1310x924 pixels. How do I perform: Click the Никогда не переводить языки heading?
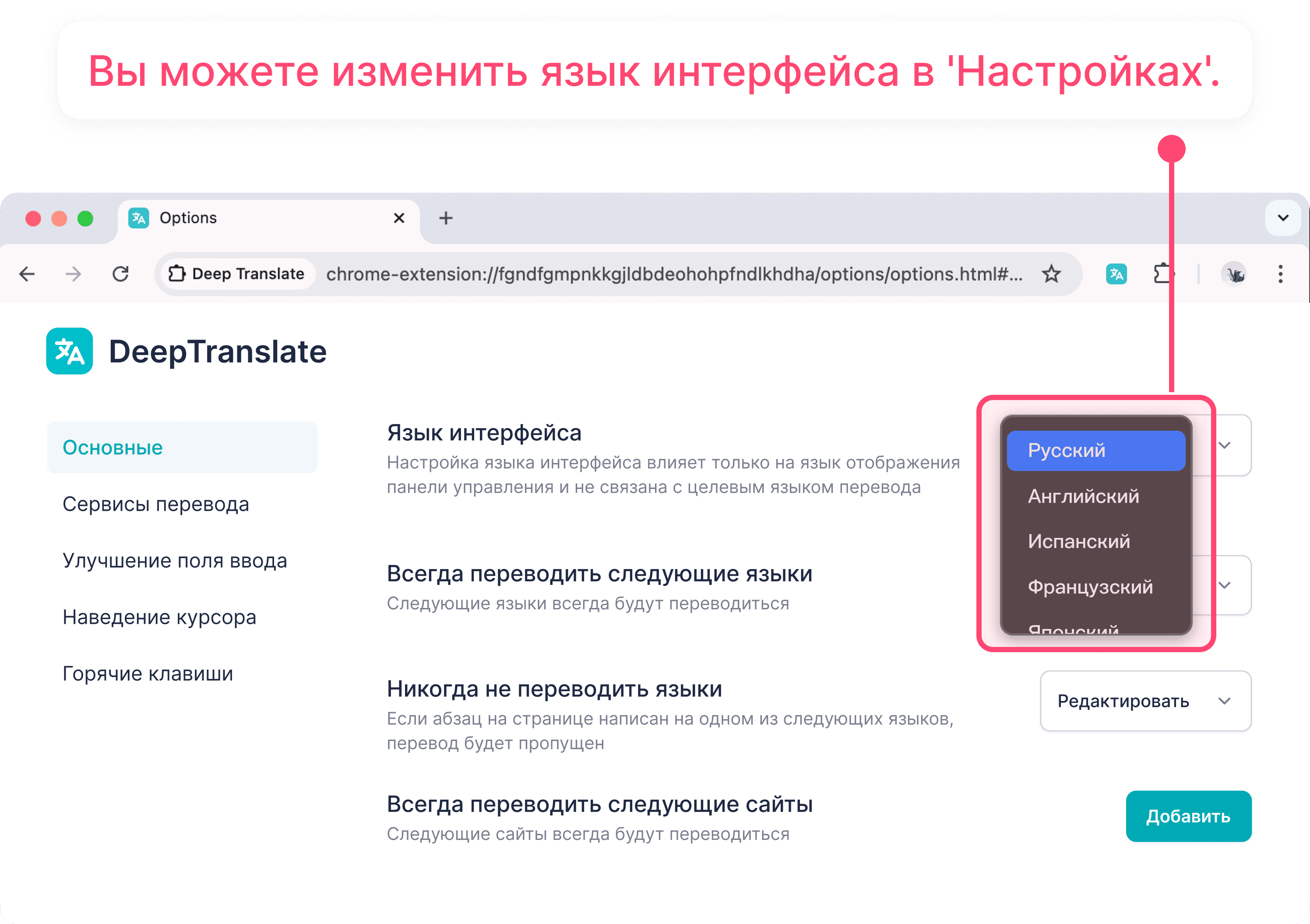(x=555, y=689)
